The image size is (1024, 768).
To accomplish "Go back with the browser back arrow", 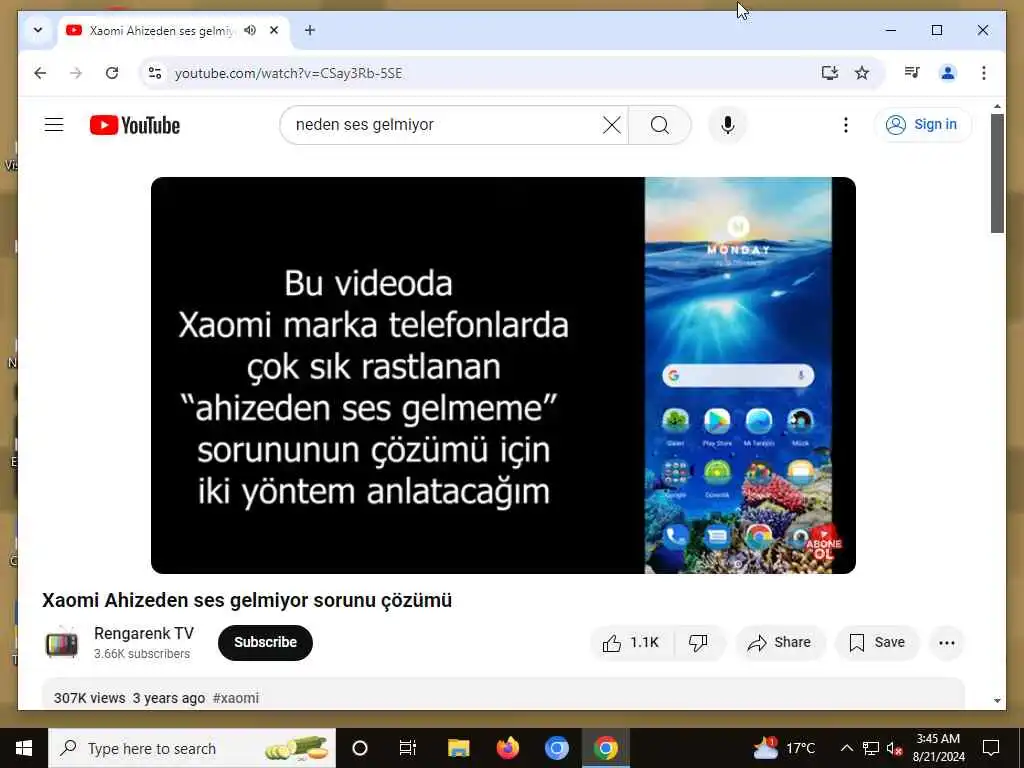I will tap(40, 73).
